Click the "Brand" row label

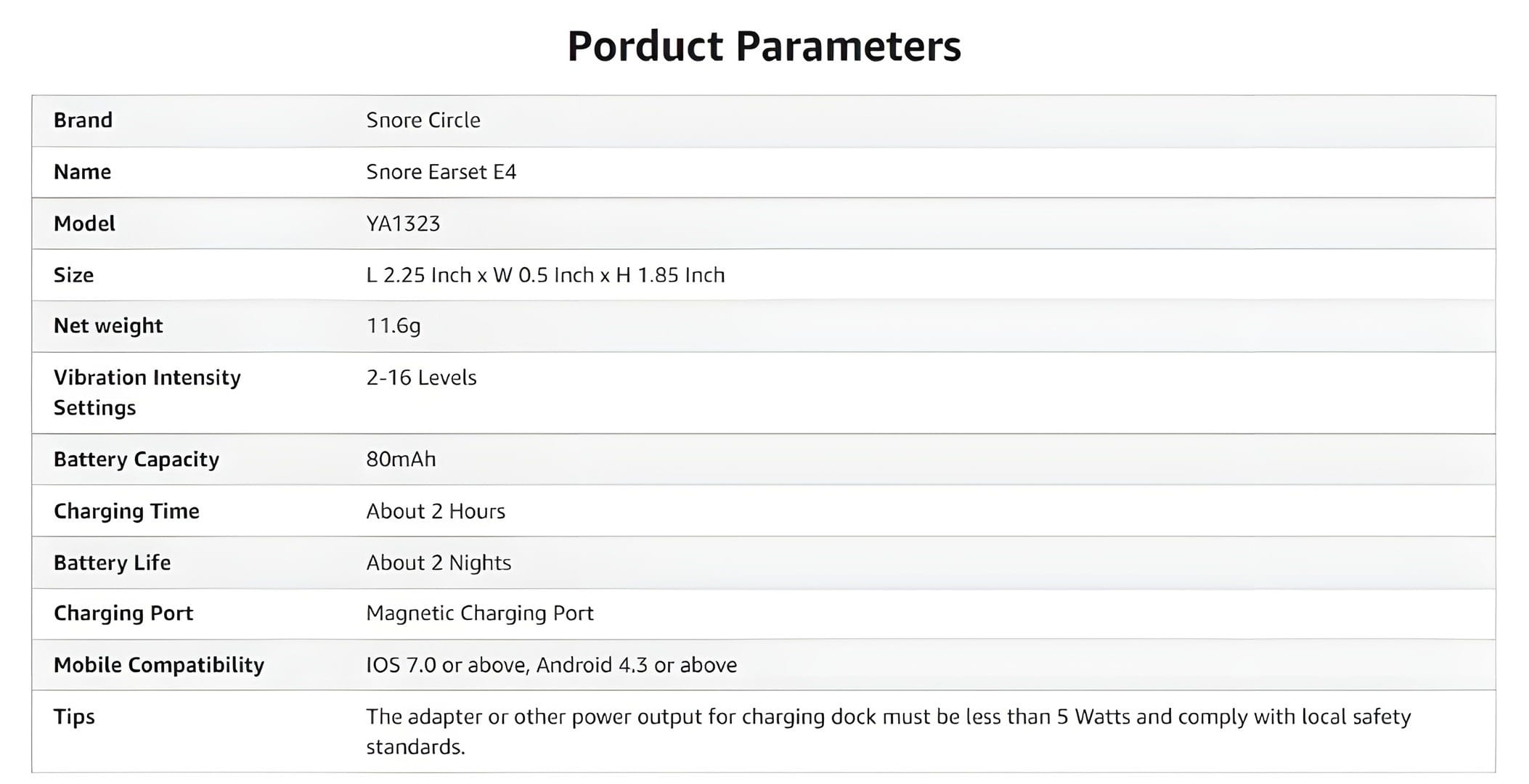(x=83, y=121)
